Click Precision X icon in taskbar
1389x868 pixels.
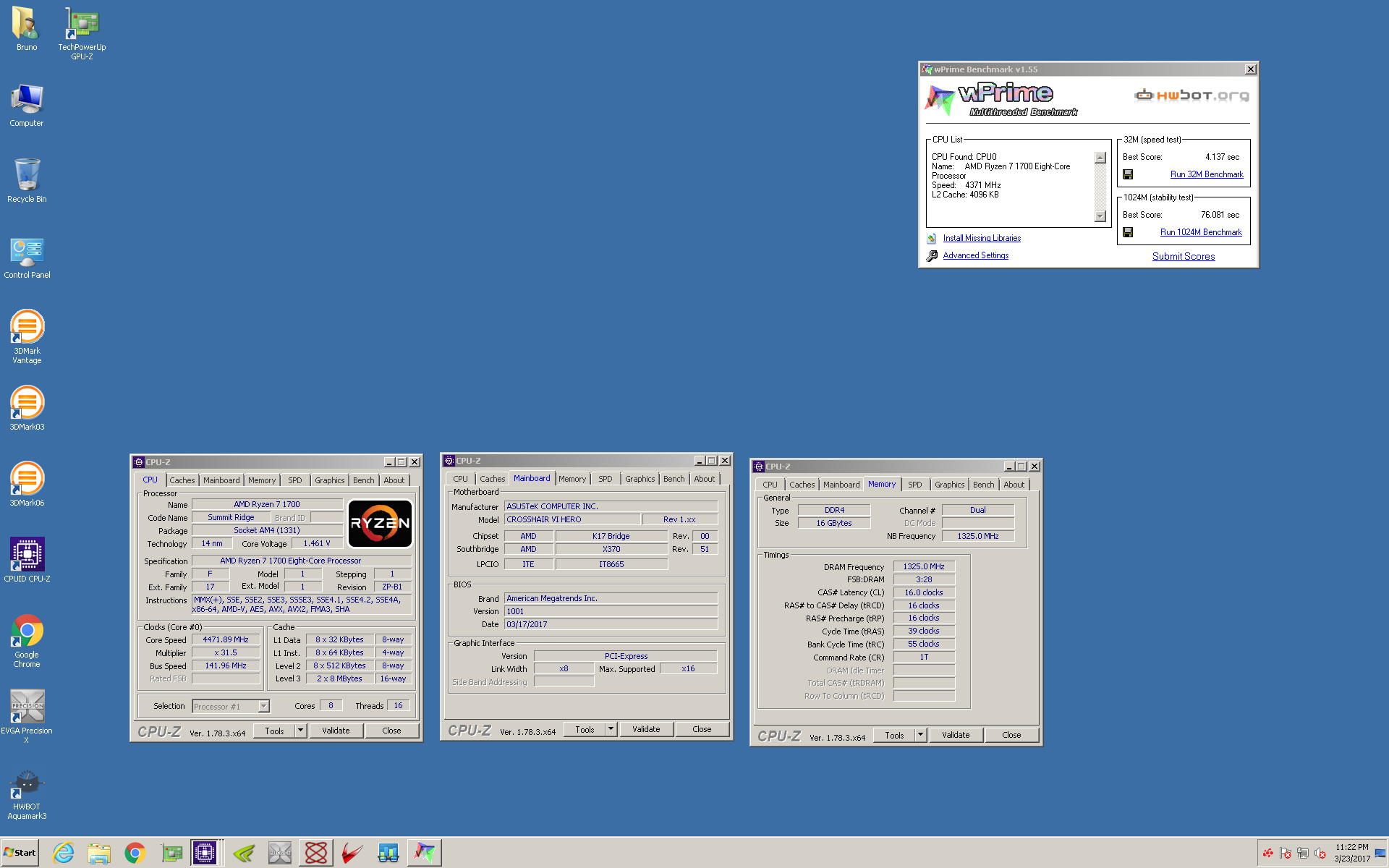pyautogui.click(x=280, y=853)
